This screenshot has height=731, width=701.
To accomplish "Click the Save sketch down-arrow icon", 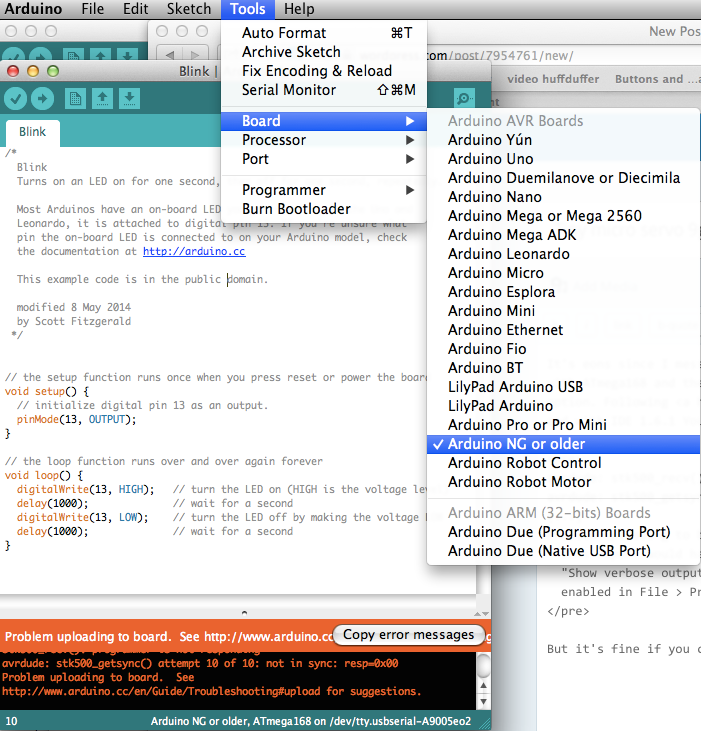I will (129, 98).
